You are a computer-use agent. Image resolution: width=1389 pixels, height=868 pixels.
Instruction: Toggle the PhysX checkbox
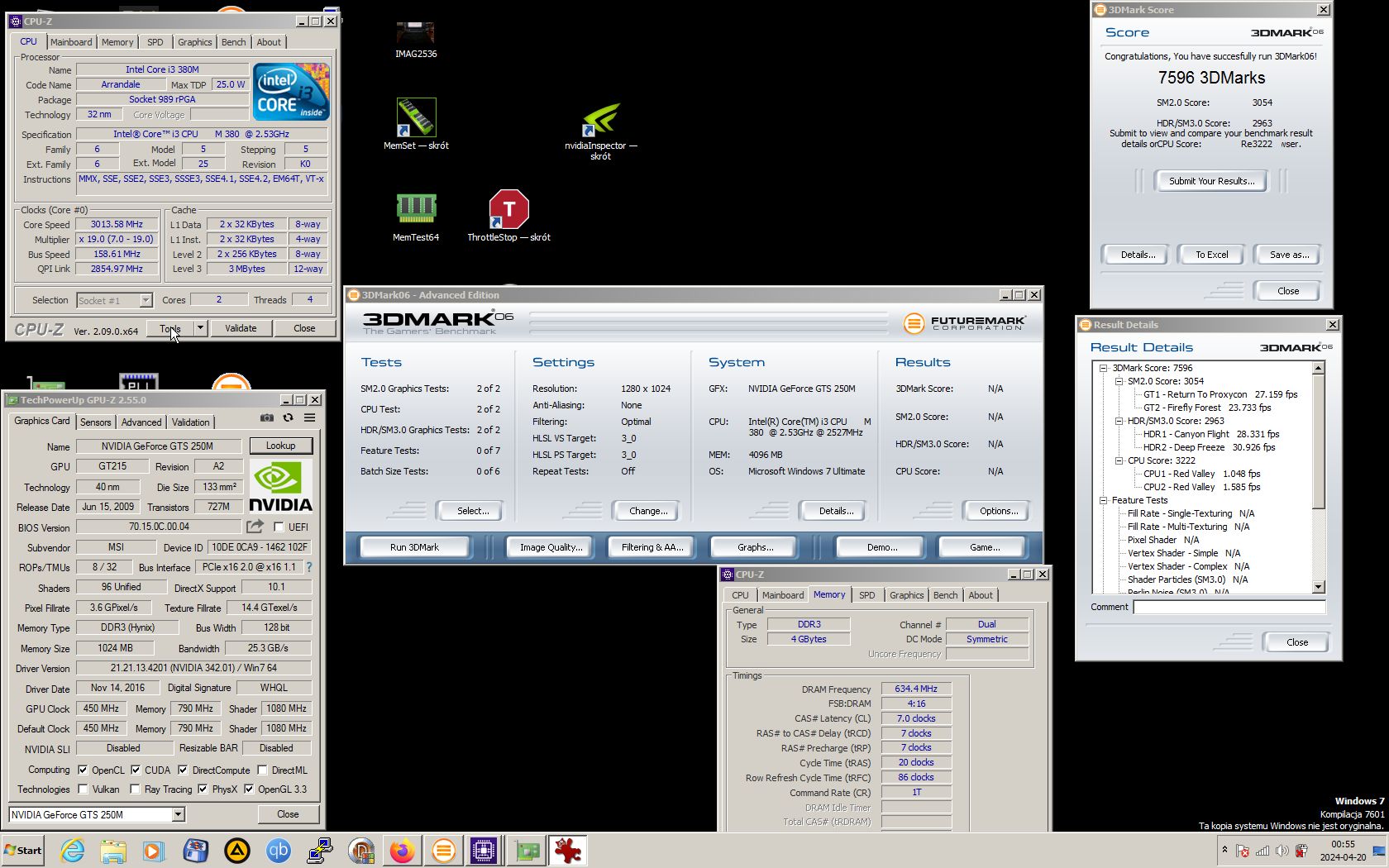(203, 789)
